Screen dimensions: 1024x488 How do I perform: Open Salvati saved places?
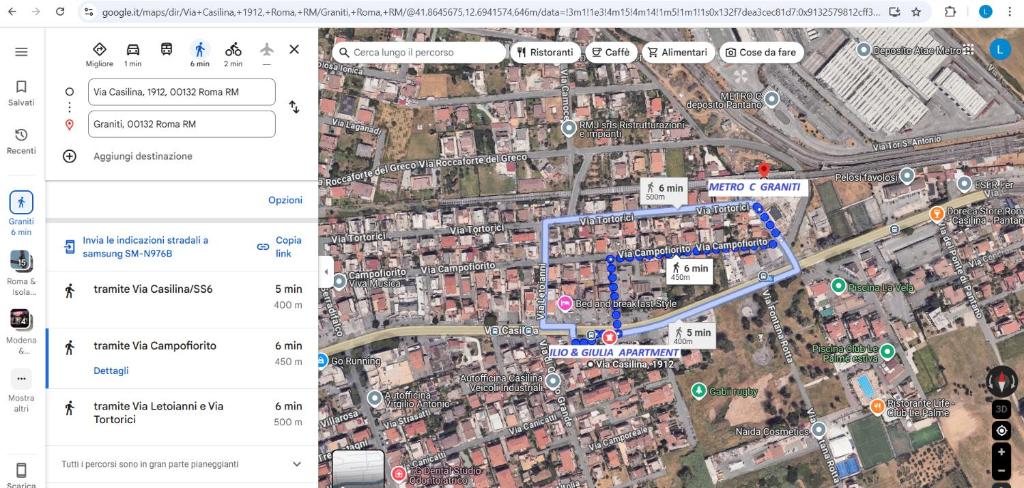coord(21,93)
